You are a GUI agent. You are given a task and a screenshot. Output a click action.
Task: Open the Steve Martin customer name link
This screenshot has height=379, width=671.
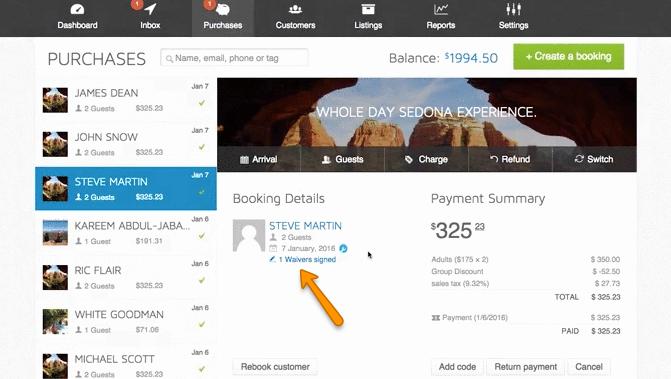coord(306,225)
